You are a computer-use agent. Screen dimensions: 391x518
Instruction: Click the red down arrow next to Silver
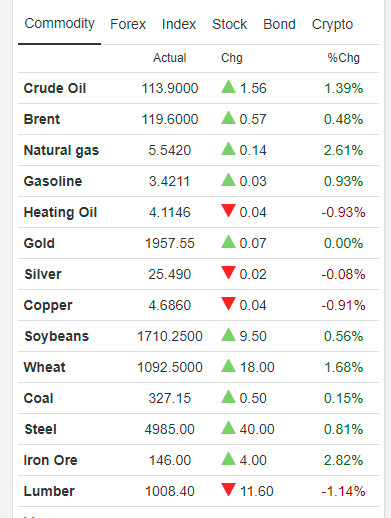tap(228, 273)
